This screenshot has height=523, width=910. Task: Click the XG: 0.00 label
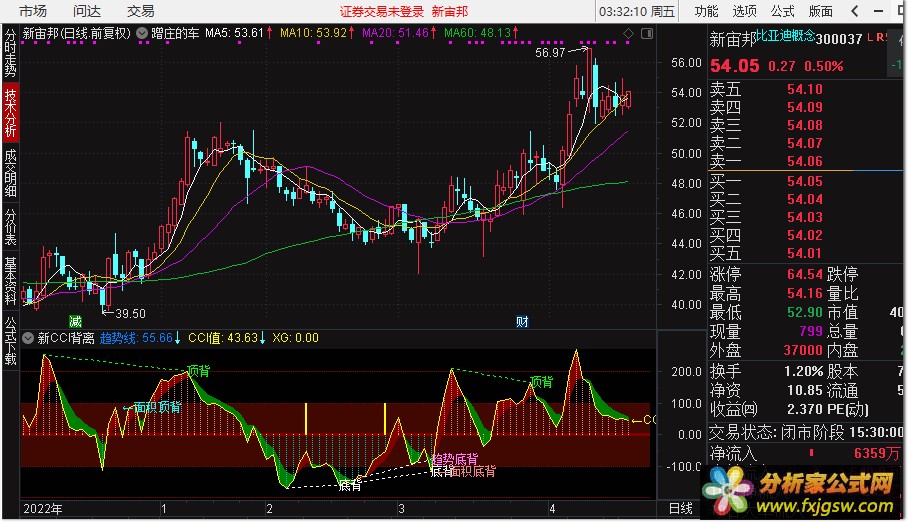coord(295,338)
